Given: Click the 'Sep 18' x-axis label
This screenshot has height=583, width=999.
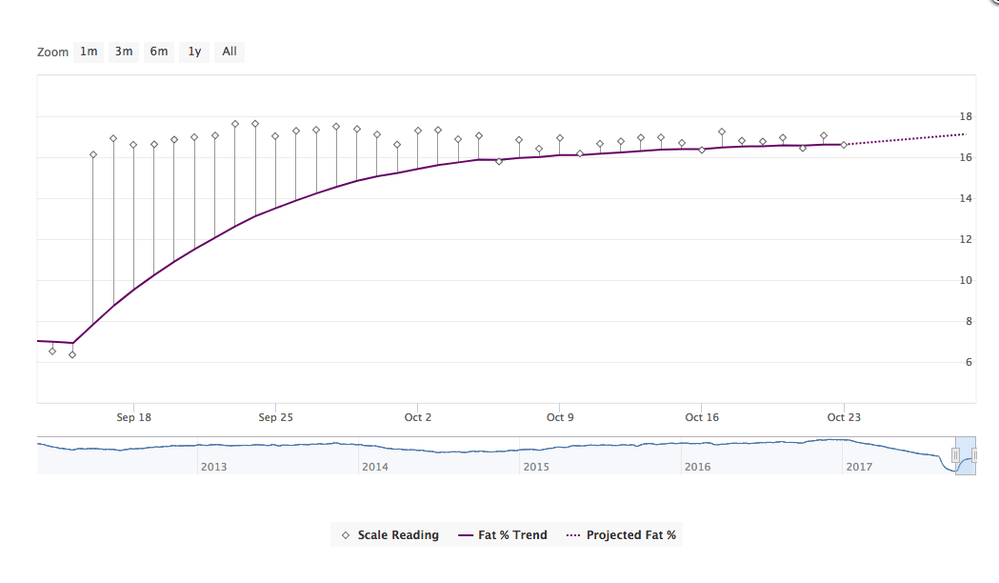Looking at the screenshot, I should click(x=134, y=417).
